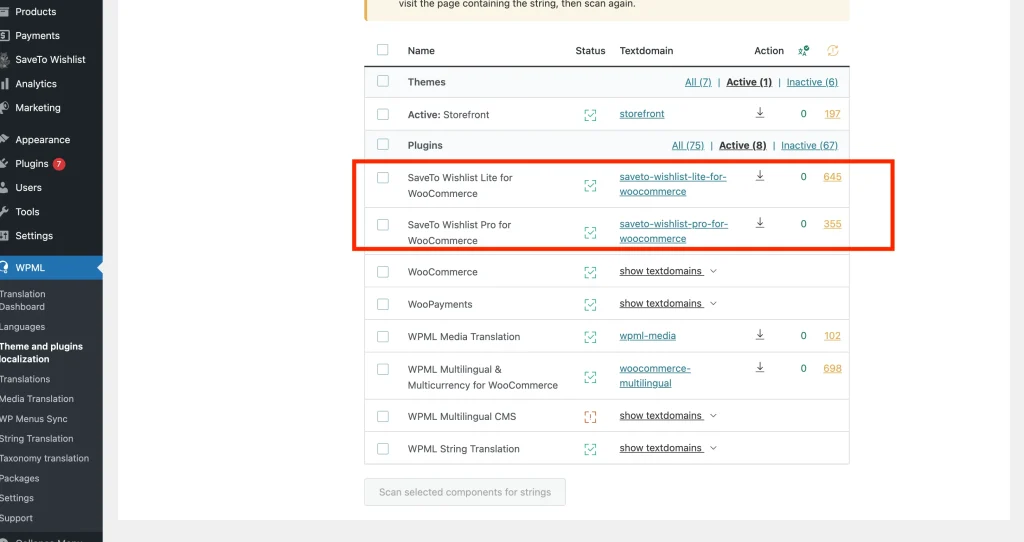Open Plugins in the admin sidebar
1024x542 pixels.
[31, 163]
